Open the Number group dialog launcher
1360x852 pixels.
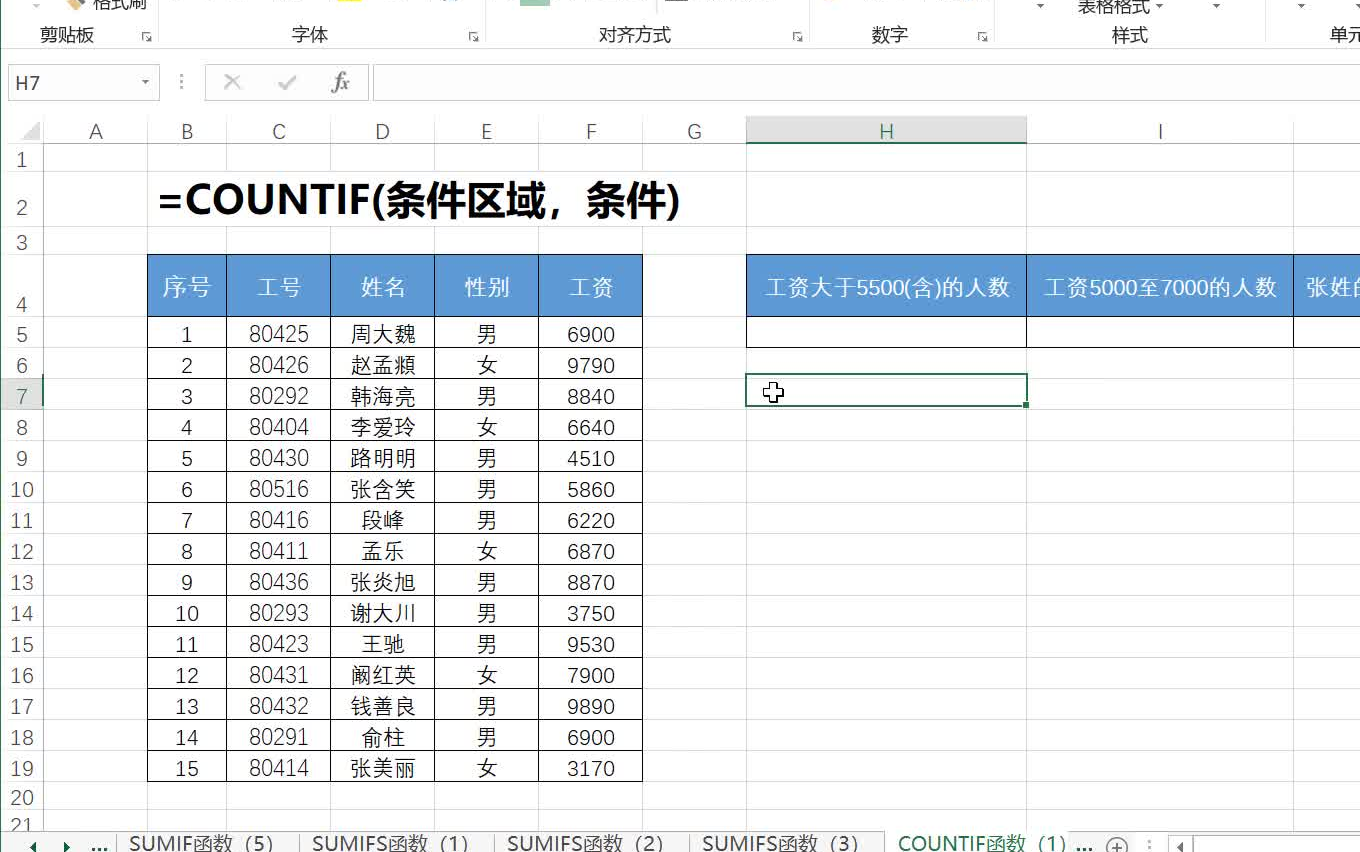coord(982,37)
